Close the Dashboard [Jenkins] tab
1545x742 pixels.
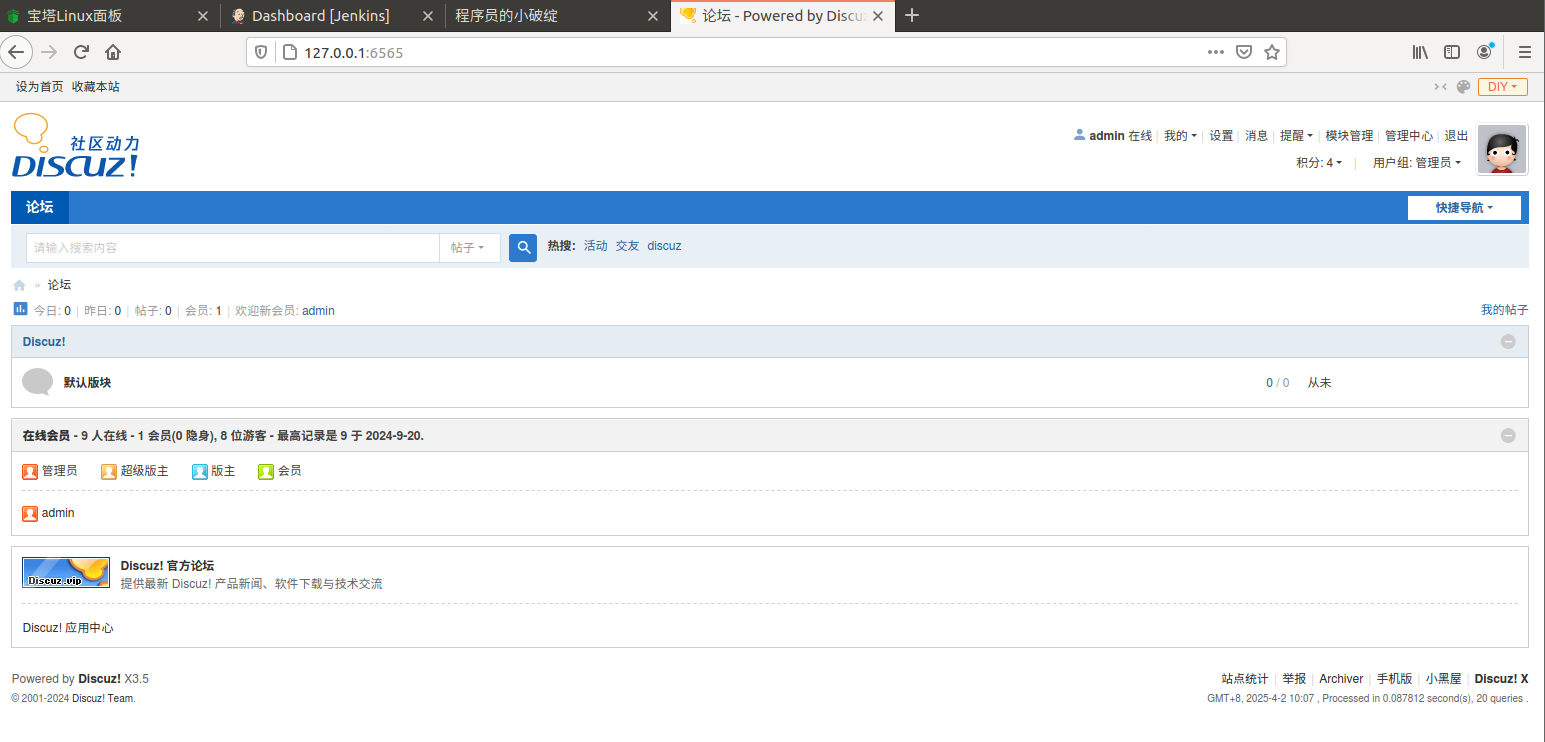(x=428, y=16)
